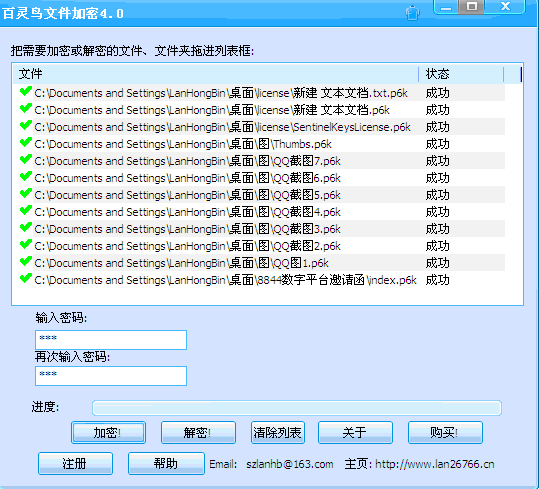Viewport: 539px width, 489px height.
Task: Focus the 输入密码 password field
Action: (x=111, y=340)
